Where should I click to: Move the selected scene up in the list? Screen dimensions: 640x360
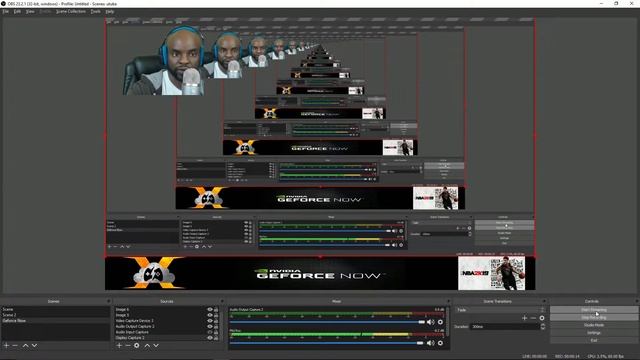click(x=25, y=345)
